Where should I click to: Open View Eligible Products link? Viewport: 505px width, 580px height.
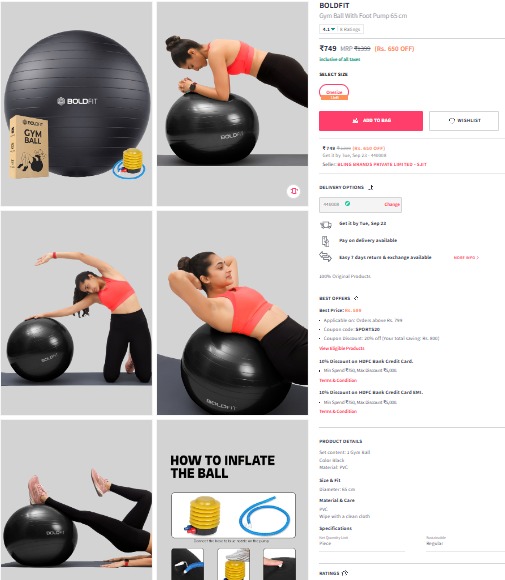tap(342, 348)
